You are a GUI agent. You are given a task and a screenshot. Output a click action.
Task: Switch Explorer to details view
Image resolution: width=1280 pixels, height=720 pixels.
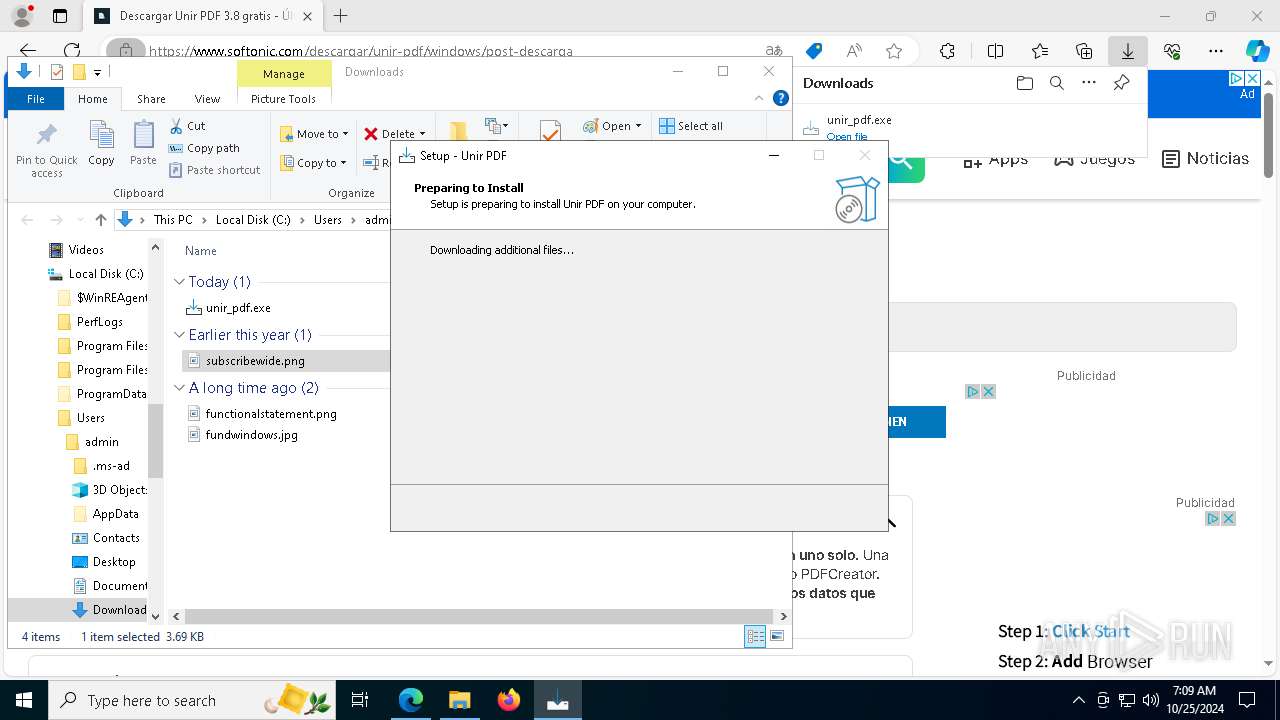tap(755, 636)
